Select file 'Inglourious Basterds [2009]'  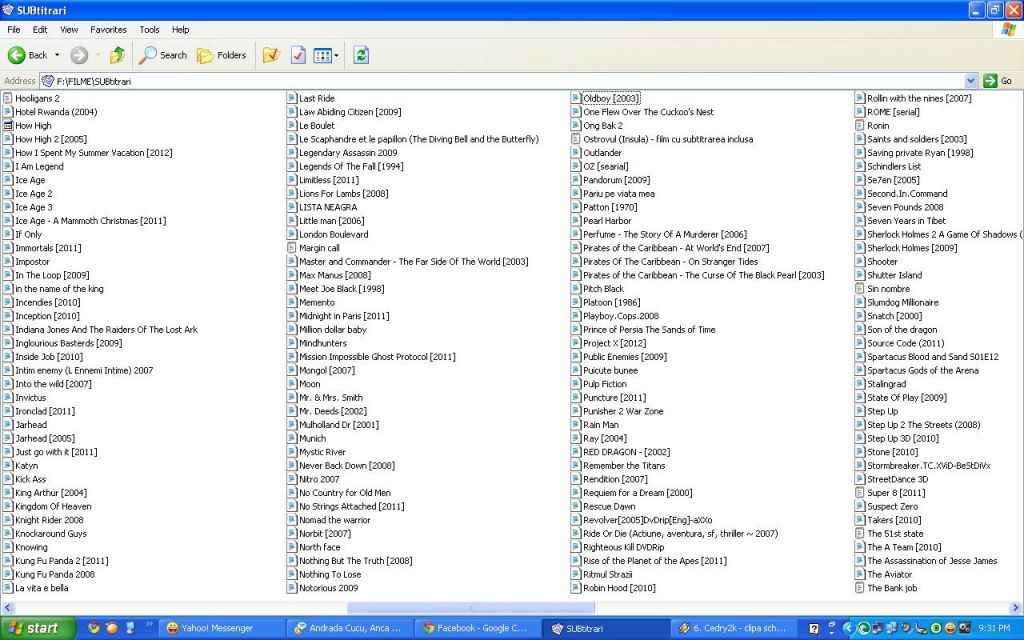(x=69, y=343)
